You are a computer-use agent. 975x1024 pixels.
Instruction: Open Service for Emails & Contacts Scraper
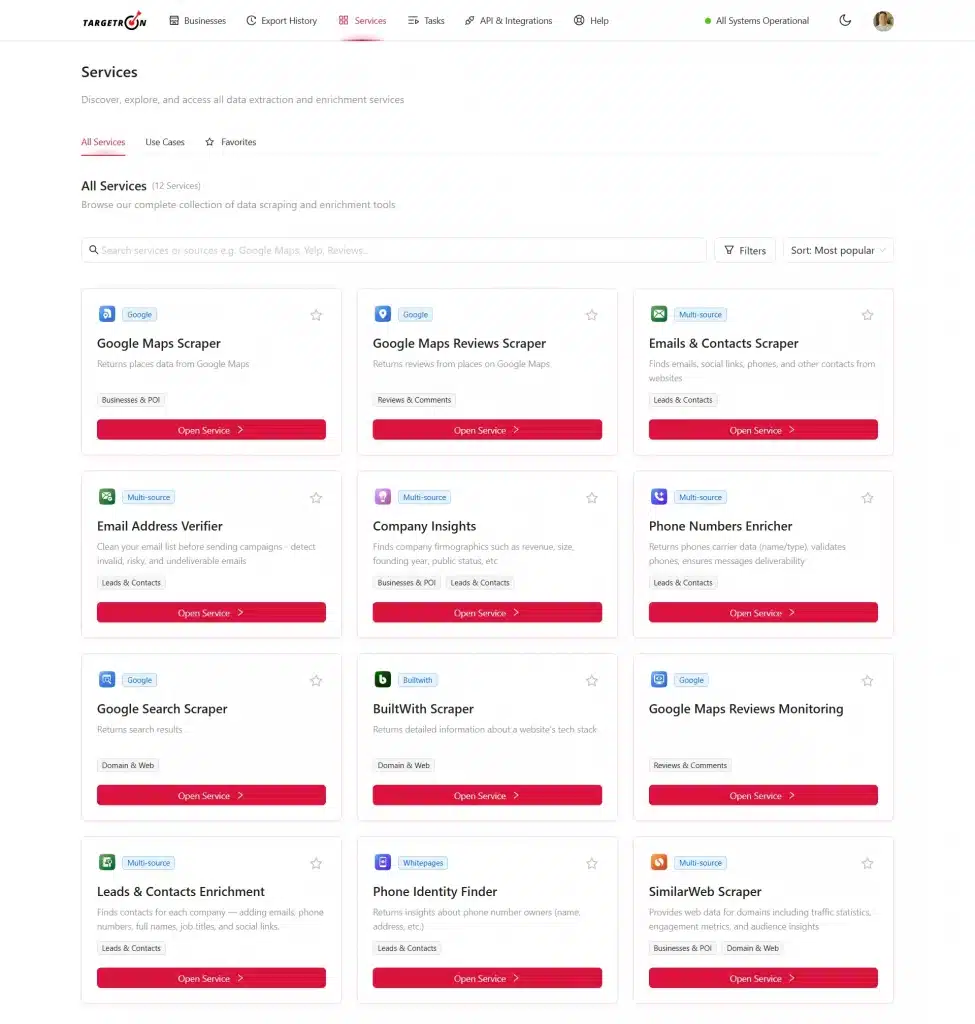[763, 430]
